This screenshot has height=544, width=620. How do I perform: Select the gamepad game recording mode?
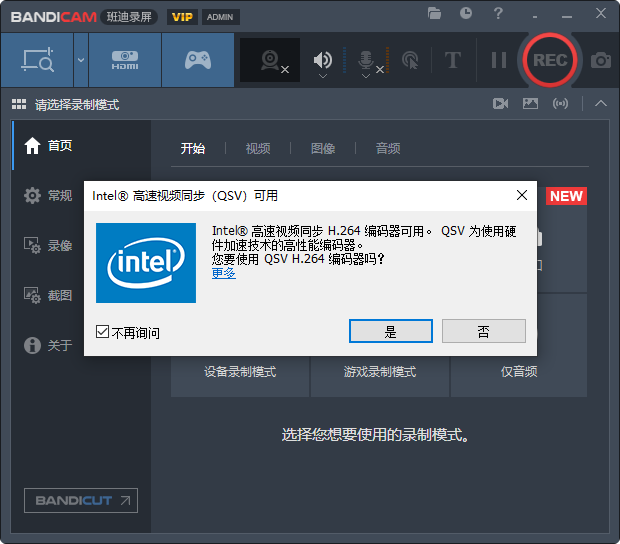pyautogui.click(x=197, y=60)
